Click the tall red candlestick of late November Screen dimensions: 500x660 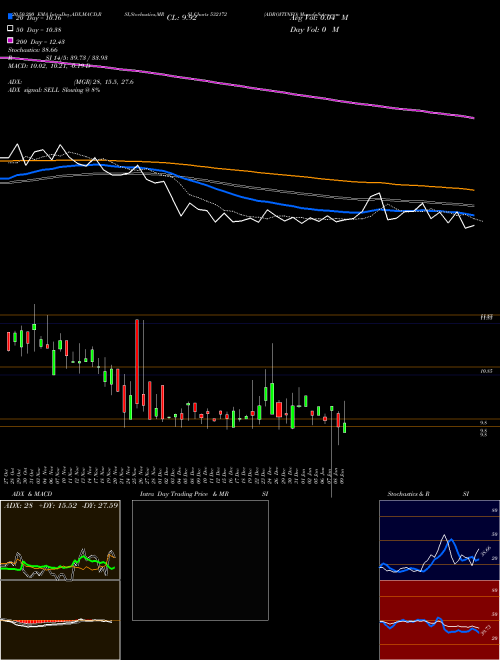click(137, 361)
